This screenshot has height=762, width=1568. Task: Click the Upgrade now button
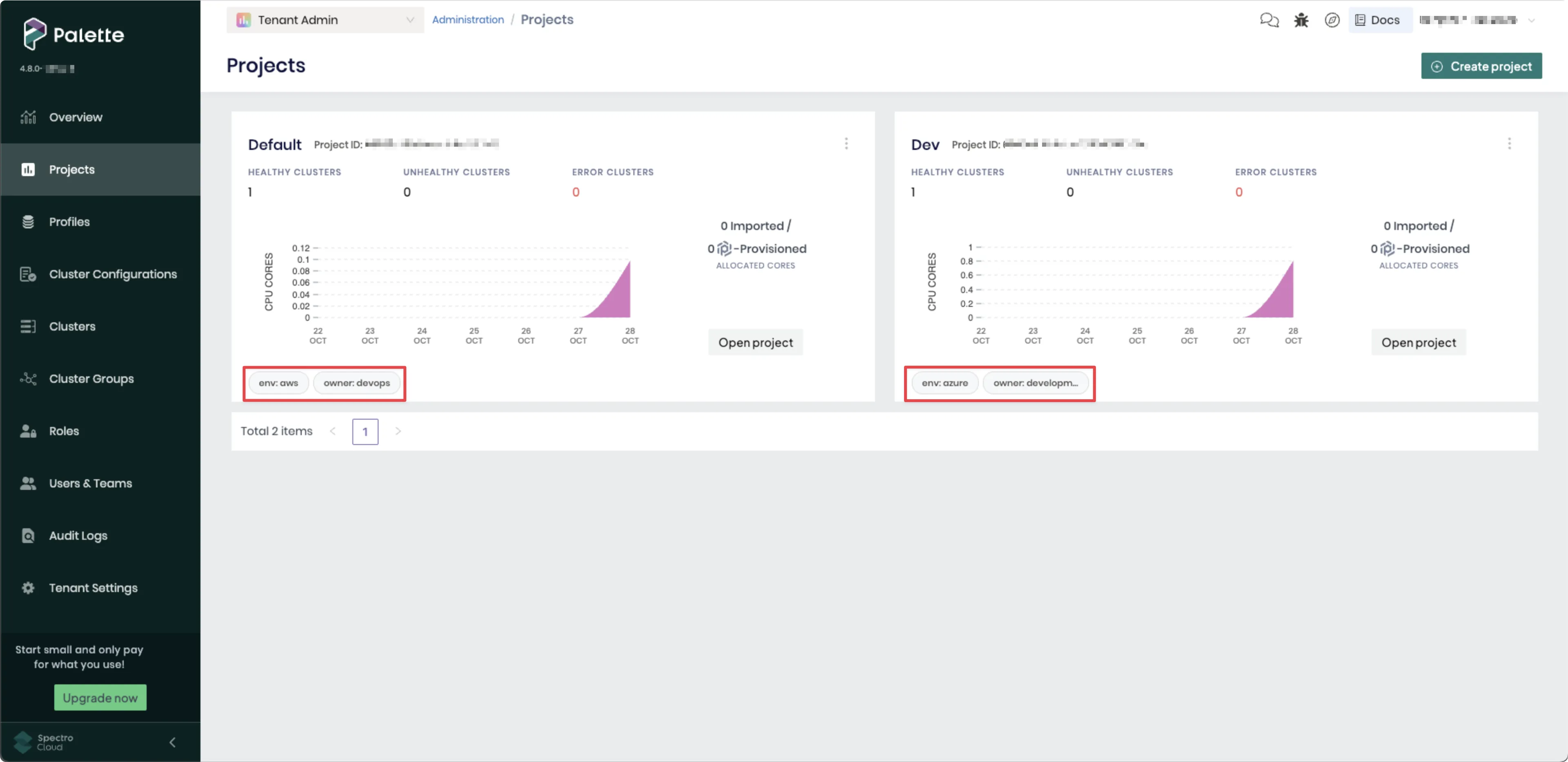tap(100, 697)
